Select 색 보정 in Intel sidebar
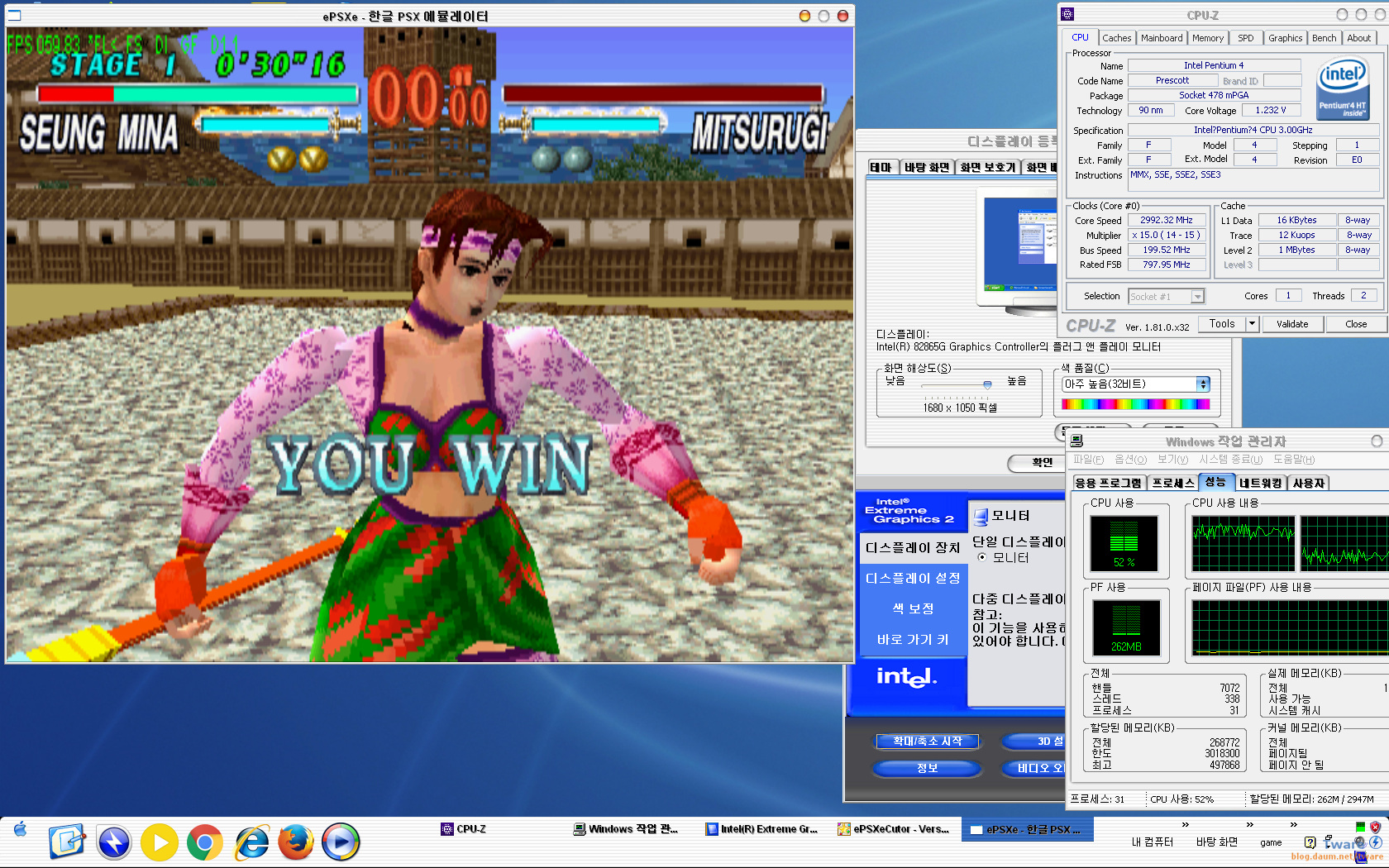This screenshot has height=868, width=1389. click(x=913, y=609)
